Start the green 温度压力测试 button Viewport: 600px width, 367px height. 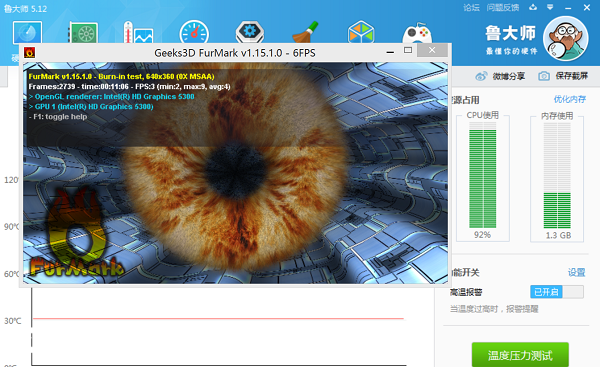pos(520,355)
